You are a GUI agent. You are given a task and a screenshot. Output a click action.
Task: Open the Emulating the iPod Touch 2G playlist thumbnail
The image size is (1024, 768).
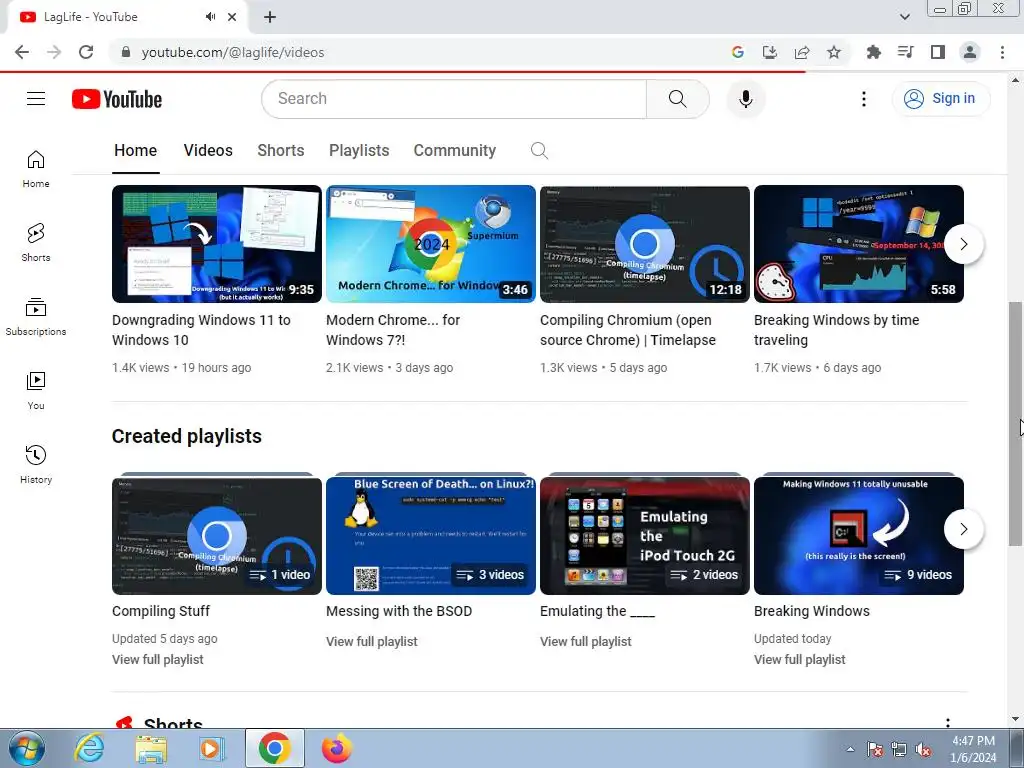[x=645, y=536]
